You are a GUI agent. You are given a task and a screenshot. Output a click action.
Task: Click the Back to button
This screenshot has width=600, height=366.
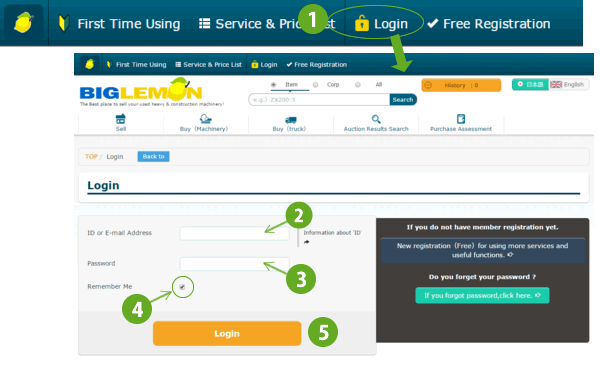[153, 156]
